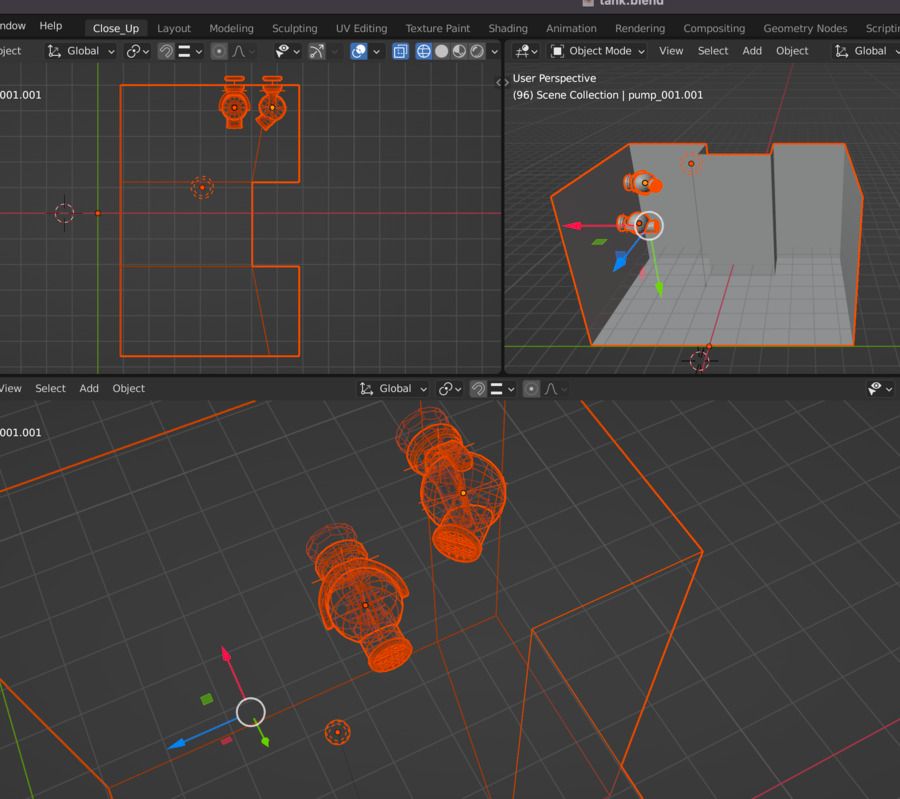Click "User Perspective" label in top-right viewport
The height and width of the screenshot is (799, 900).
(554, 78)
